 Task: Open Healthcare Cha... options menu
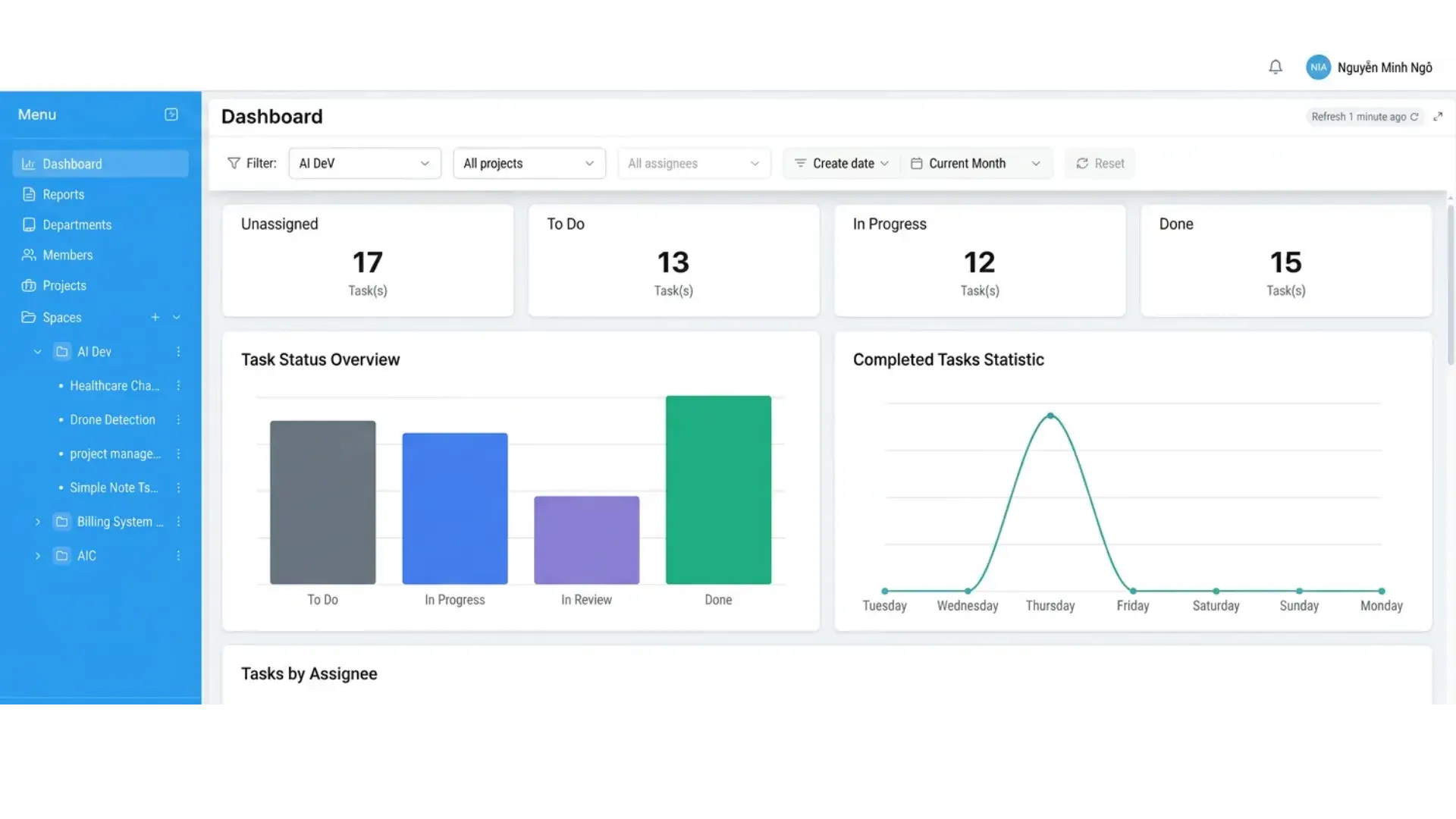pos(178,385)
